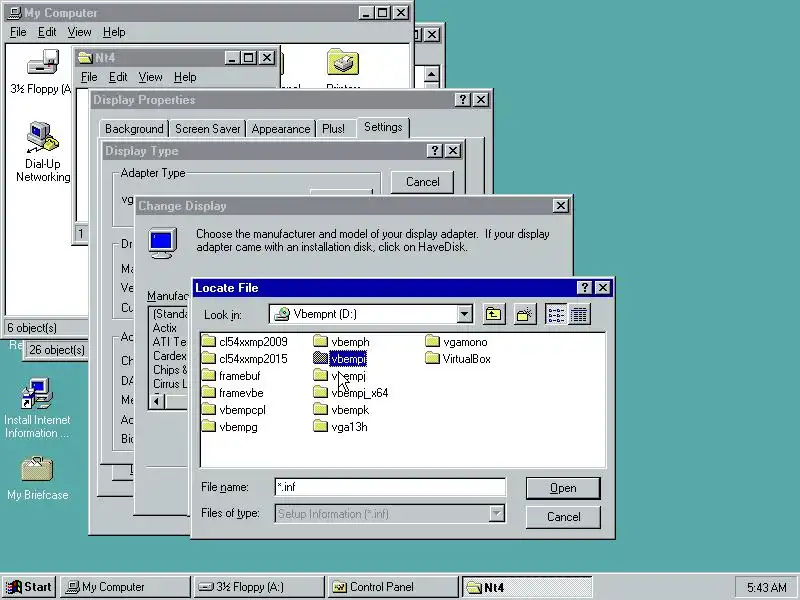Select the VirtualBox folder

coord(458,359)
